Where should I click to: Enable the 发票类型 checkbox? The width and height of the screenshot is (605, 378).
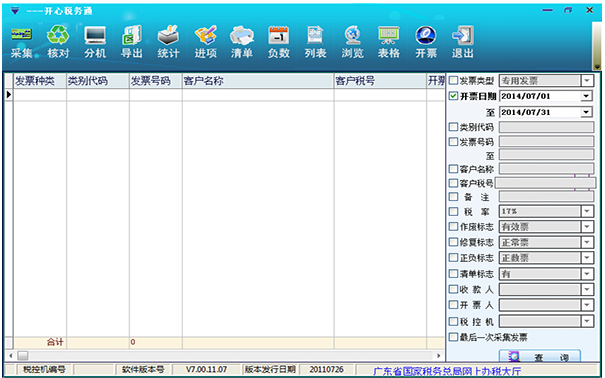click(453, 80)
